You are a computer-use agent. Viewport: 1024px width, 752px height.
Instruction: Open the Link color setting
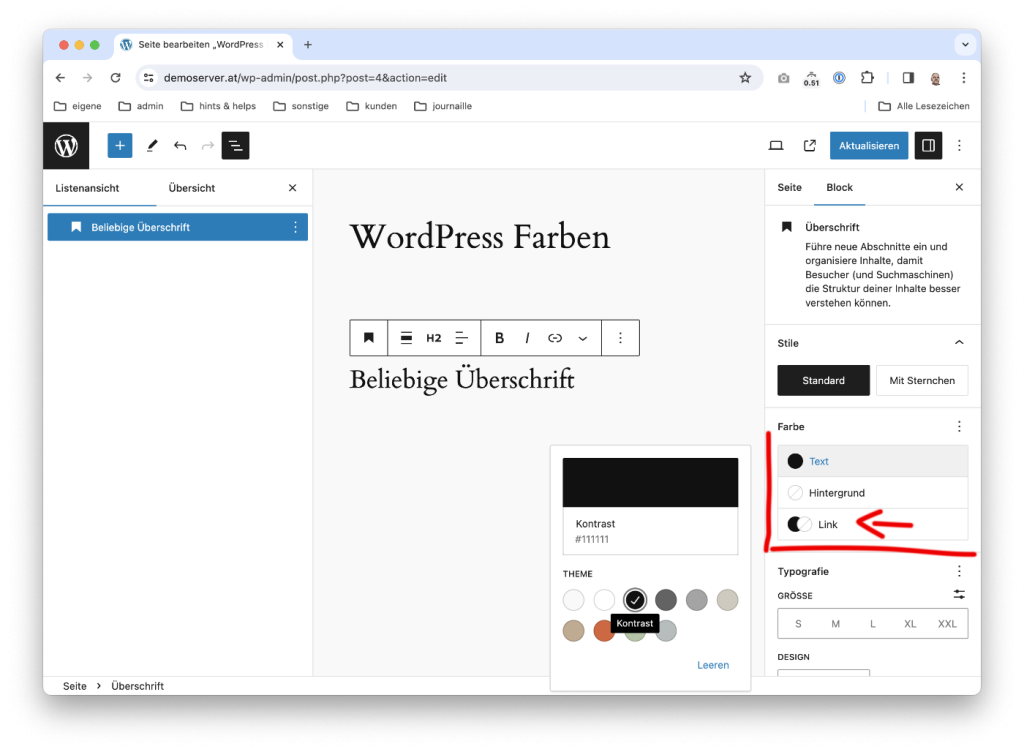(872, 524)
